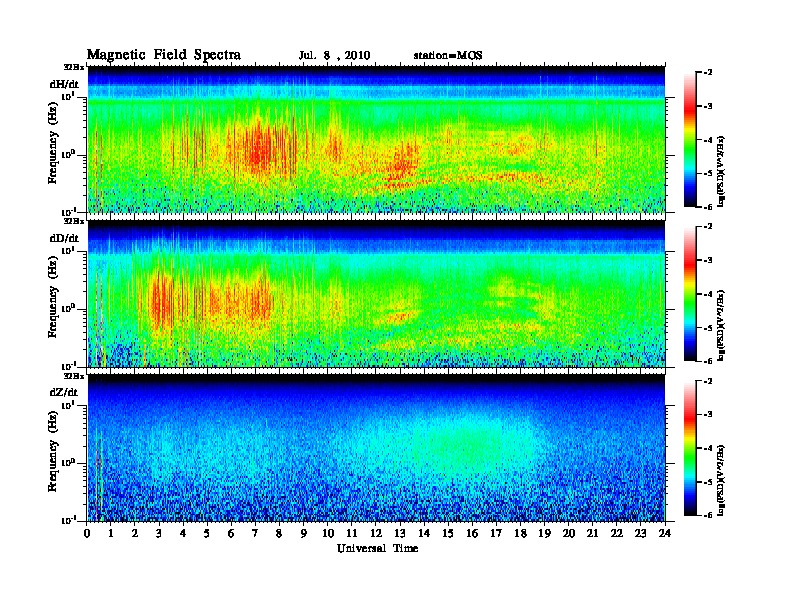Click hour tick label "7" on time axis

[x=255, y=533]
